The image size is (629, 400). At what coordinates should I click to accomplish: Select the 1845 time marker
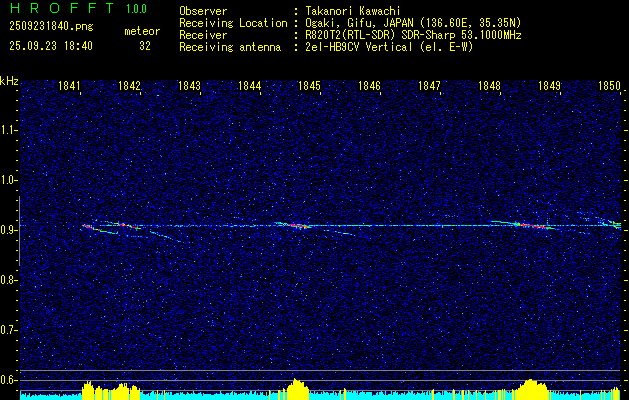[x=309, y=87]
